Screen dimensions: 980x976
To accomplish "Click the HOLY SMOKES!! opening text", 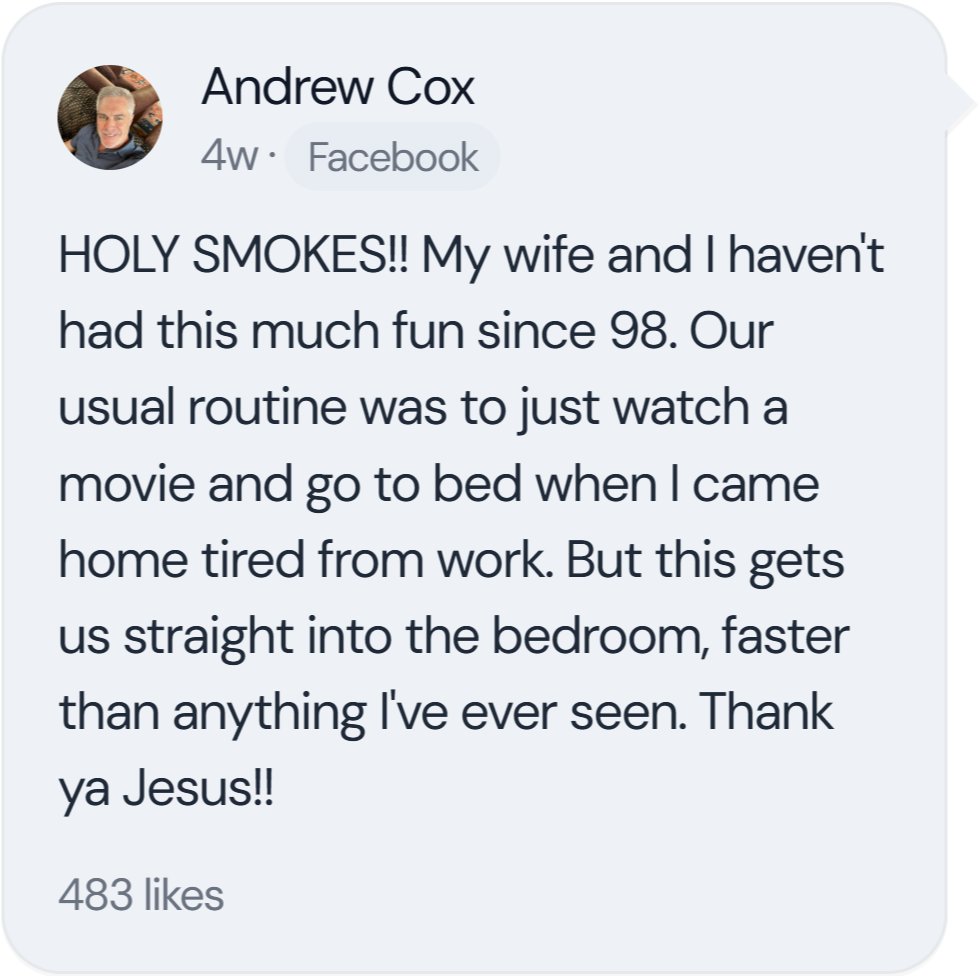I will (234, 257).
